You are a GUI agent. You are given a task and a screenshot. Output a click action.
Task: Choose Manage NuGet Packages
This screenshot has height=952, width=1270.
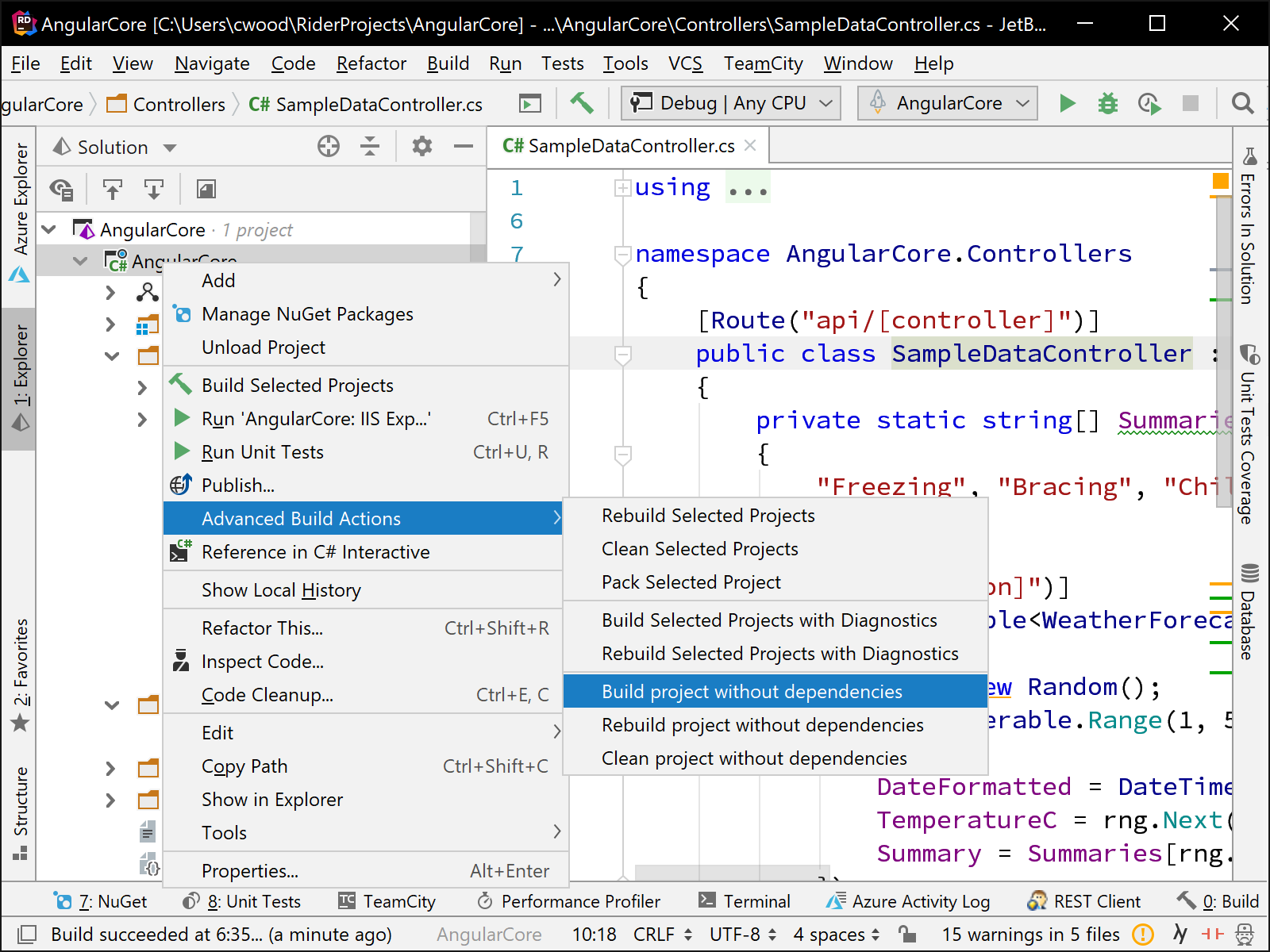(x=366, y=314)
